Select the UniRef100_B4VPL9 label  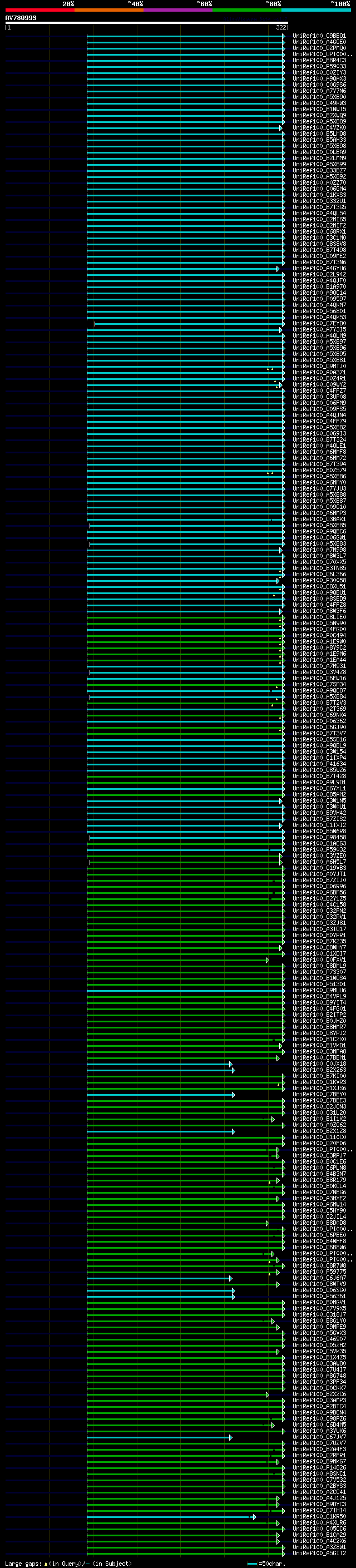319,996
